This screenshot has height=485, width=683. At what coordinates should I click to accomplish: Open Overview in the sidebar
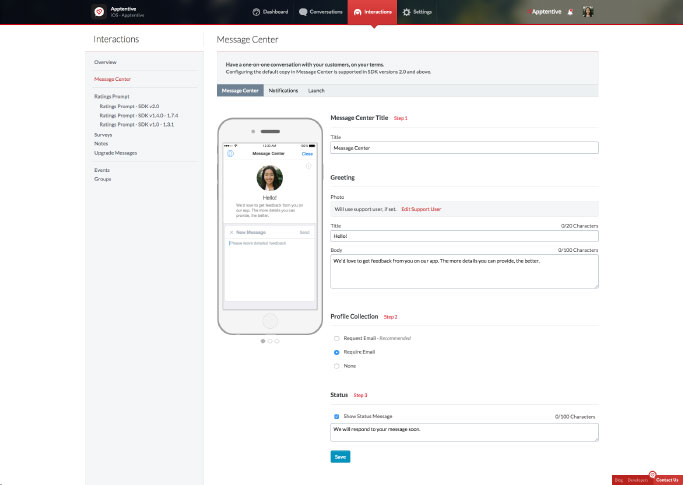[x=105, y=62]
